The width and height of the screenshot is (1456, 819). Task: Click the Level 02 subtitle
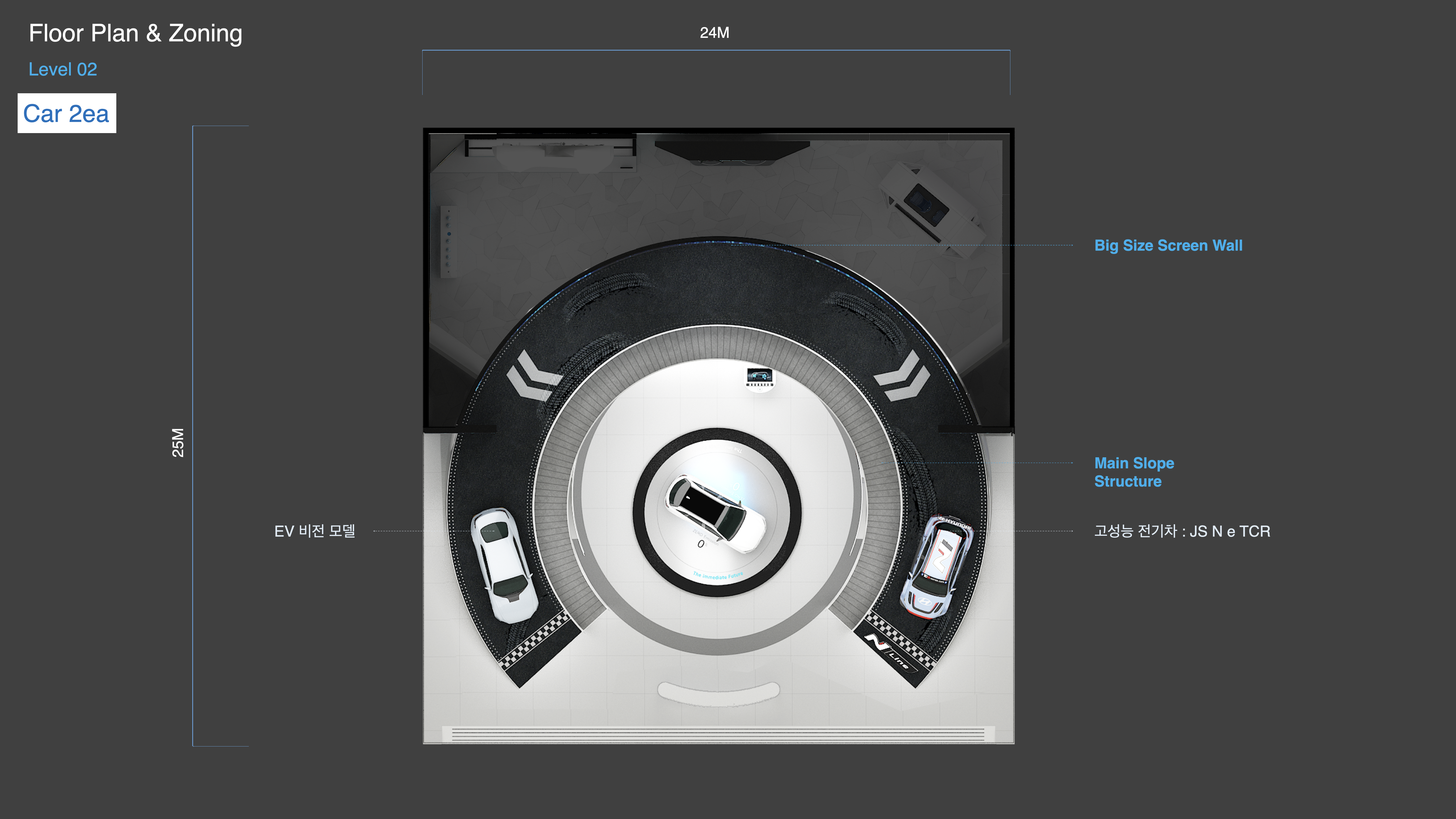[63, 69]
